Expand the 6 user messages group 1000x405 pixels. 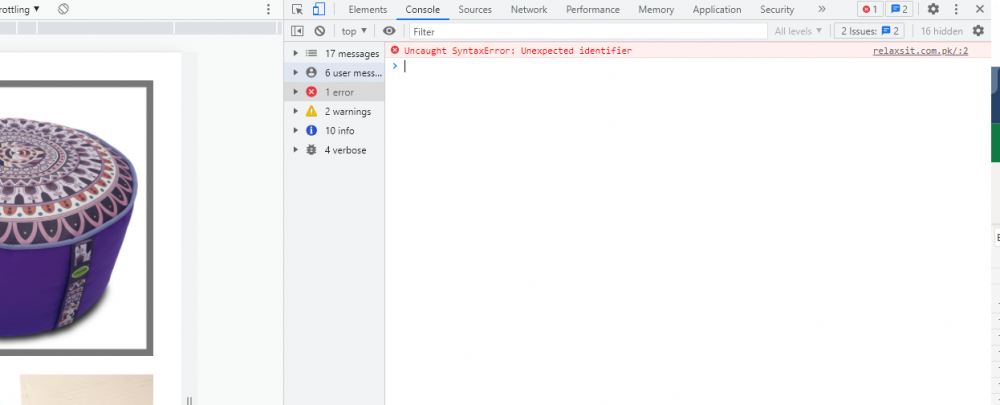295,73
